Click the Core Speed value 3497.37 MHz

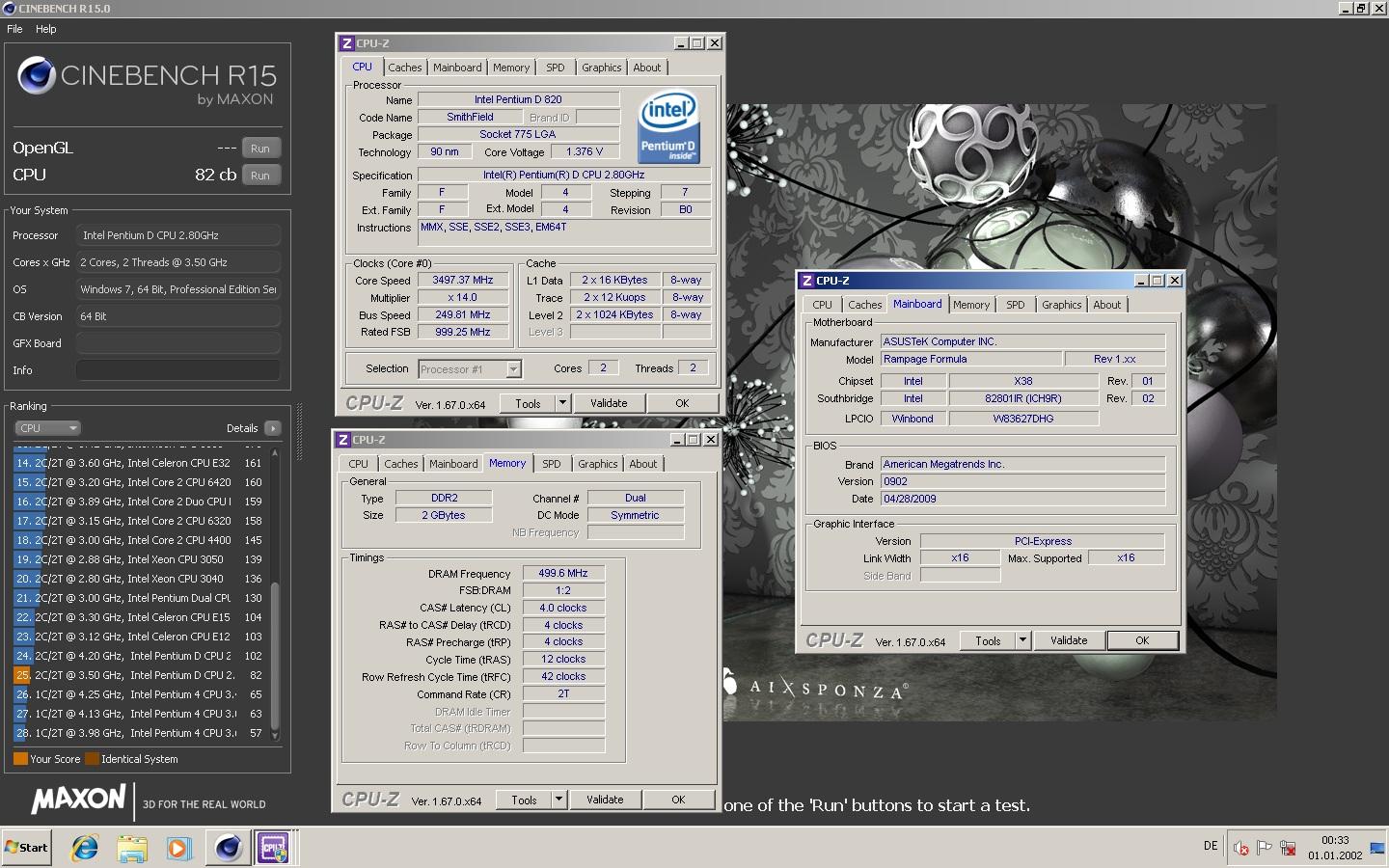coord(463,281)
